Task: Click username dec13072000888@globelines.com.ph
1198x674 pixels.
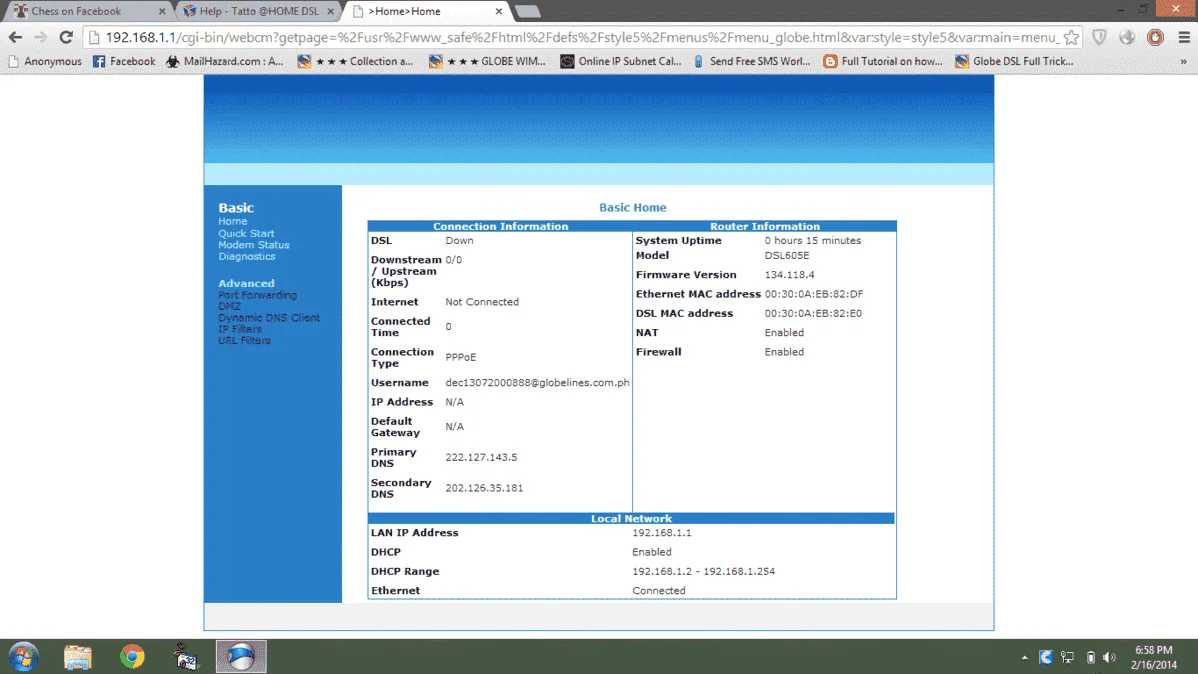Action: [x=537, y=382]
